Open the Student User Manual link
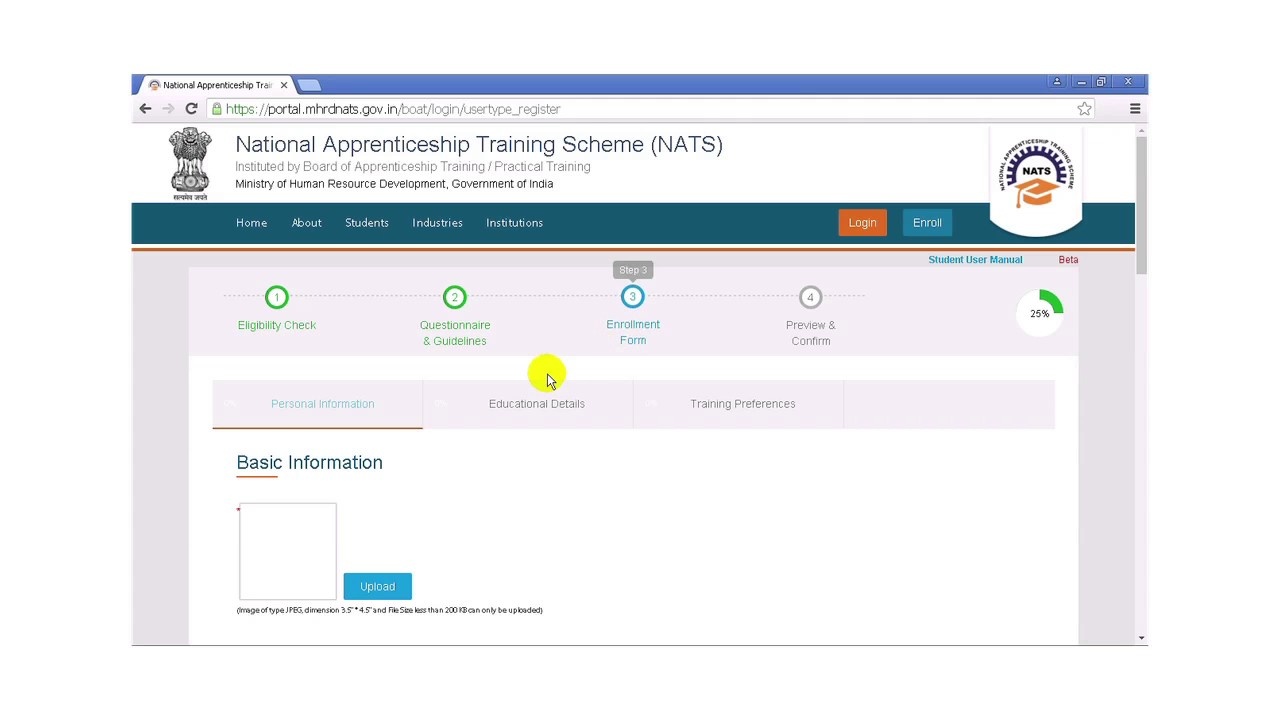 (975, 260)
